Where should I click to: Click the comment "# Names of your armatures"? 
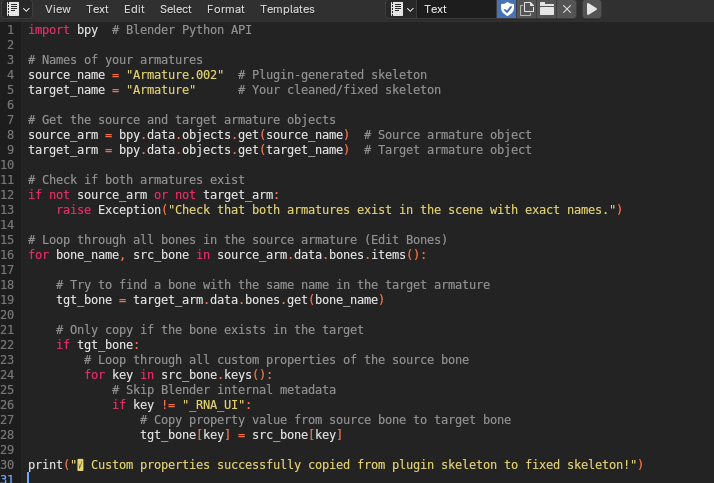(115, 60)
